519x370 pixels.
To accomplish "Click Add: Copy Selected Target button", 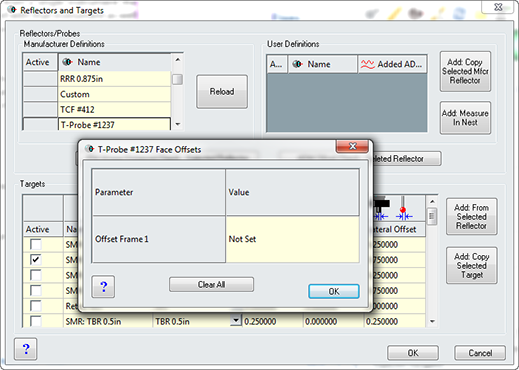I will point(472,266).
